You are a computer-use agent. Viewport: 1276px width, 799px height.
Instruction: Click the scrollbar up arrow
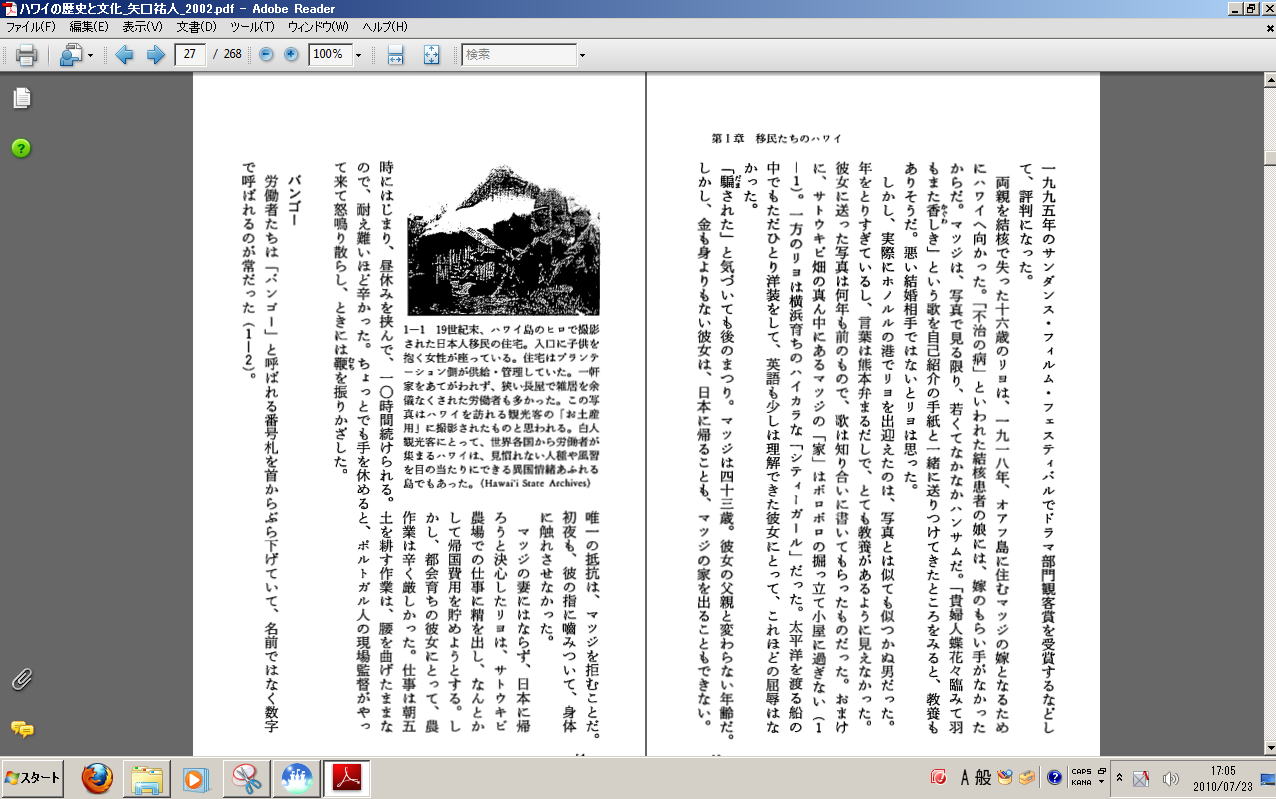pos(1269,79)
